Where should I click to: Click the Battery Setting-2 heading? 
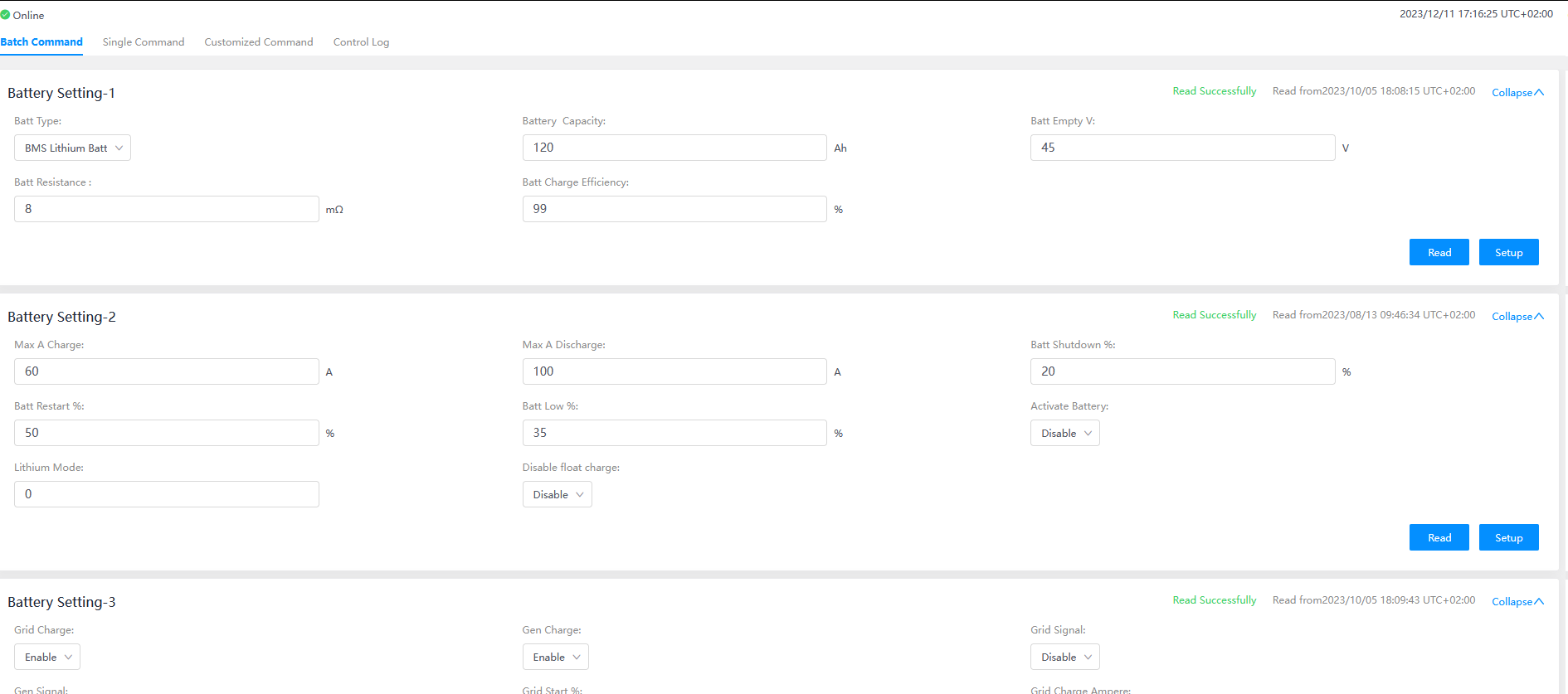pyautogui.click(x=61, y=317)
